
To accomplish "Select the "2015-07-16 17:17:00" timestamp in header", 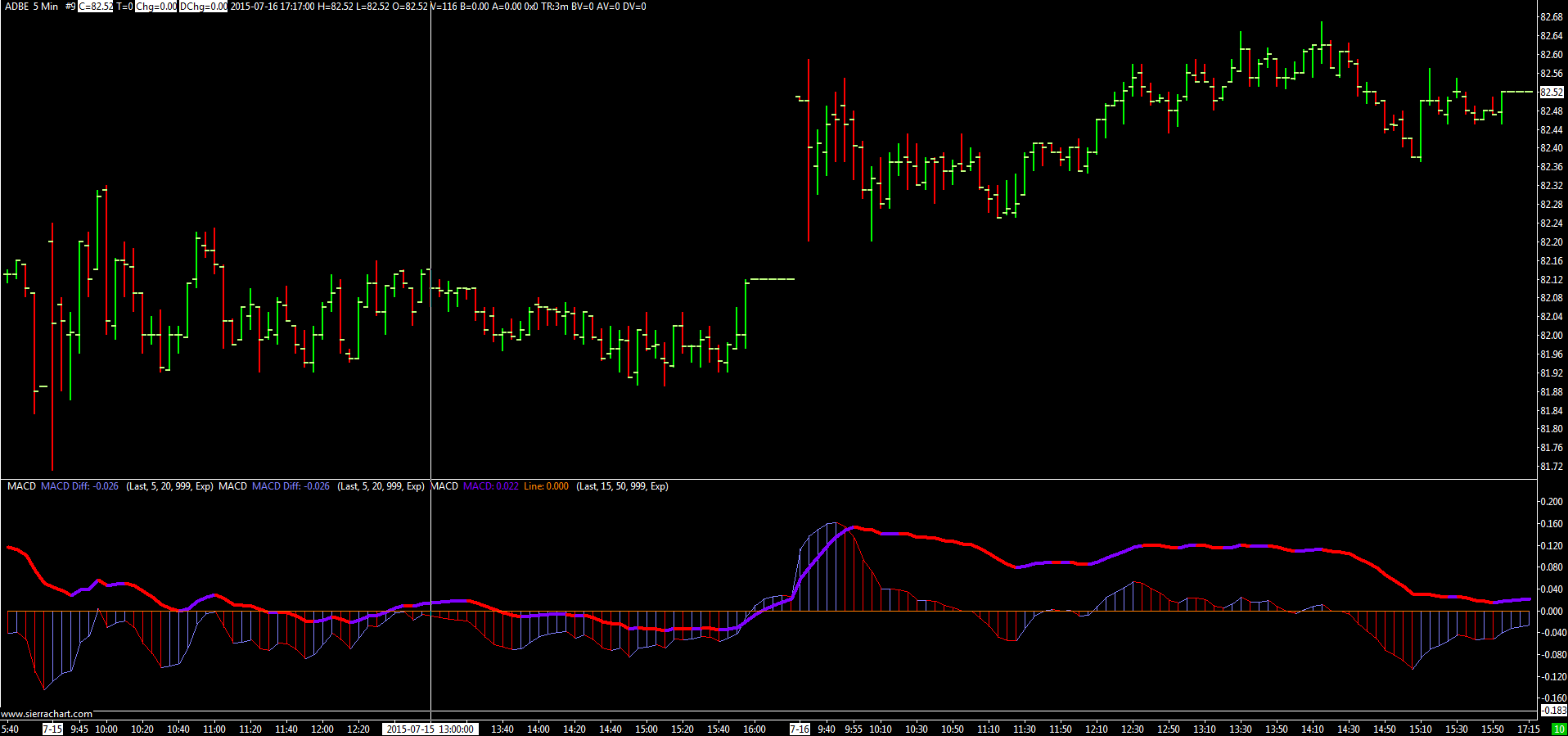I will (x=273, y=7).
